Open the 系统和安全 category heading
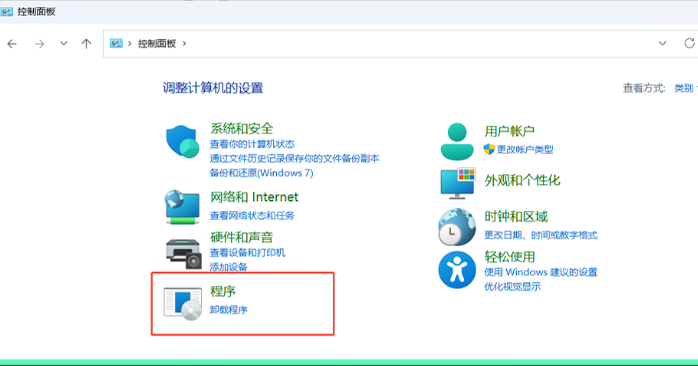The width and height of the screenshot is (698, 366). [x=241, y=128]
